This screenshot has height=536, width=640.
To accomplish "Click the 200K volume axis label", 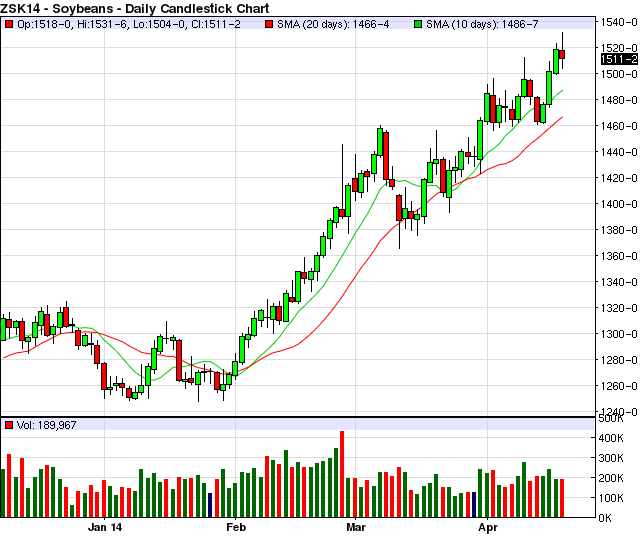I will (611, 478).
